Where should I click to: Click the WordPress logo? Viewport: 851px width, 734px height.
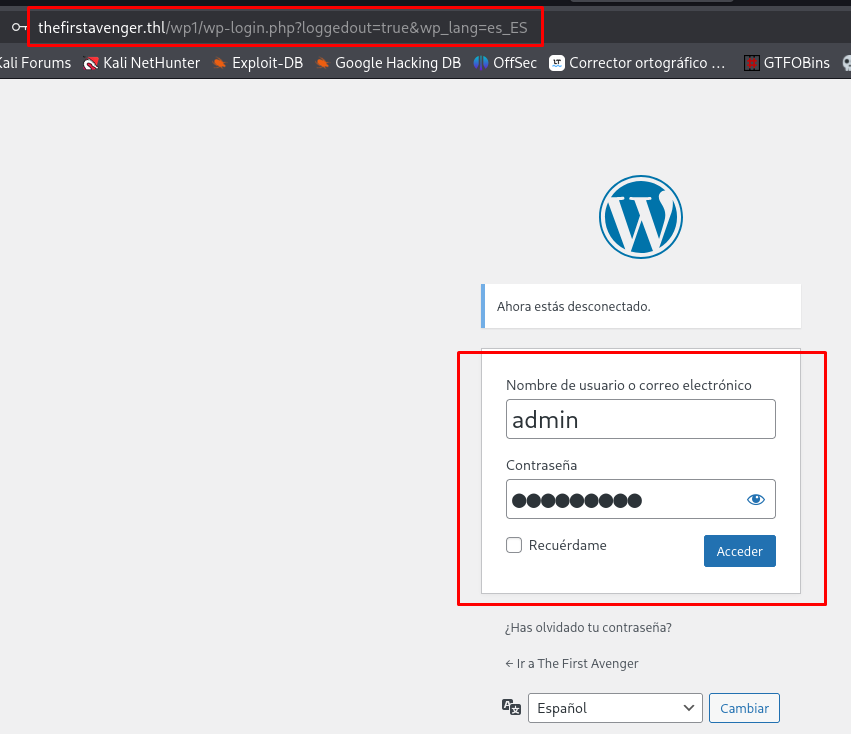(640, 217)
